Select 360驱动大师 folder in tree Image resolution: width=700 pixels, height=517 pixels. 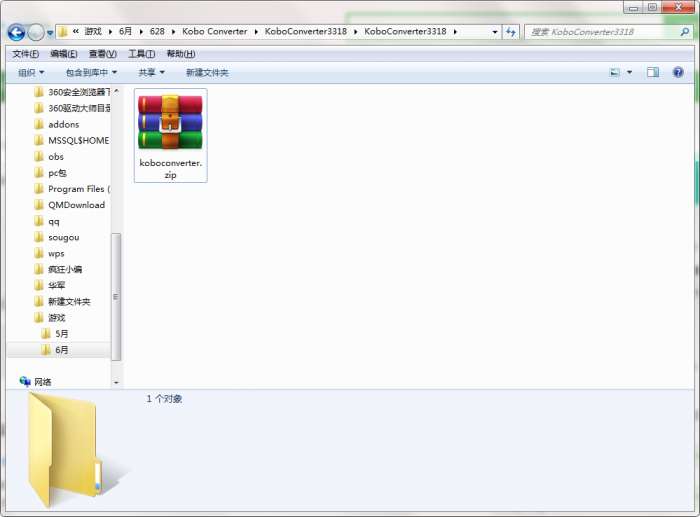(x=71, y=108)
